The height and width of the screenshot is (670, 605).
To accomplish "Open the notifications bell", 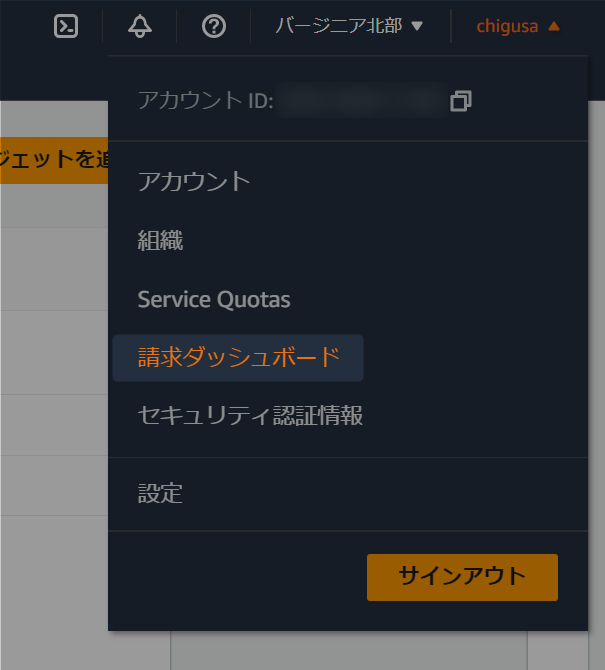I will coord(140,26).
